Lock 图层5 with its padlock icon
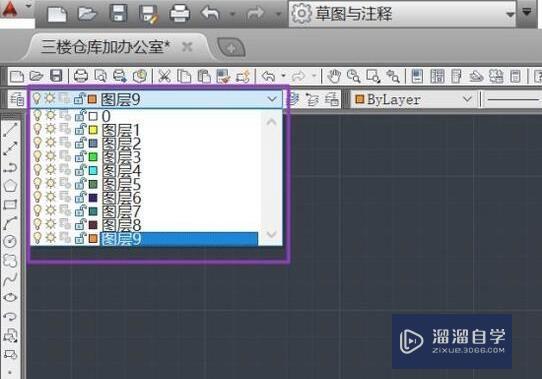 point(80,184)
